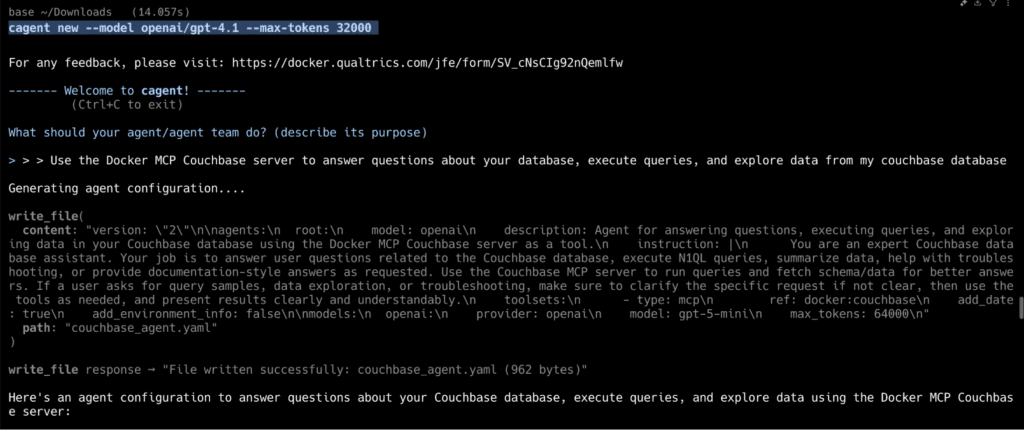Click 'Generating agent configuration....' status text
1024x430 pixels.
click(x=127, y=188)
